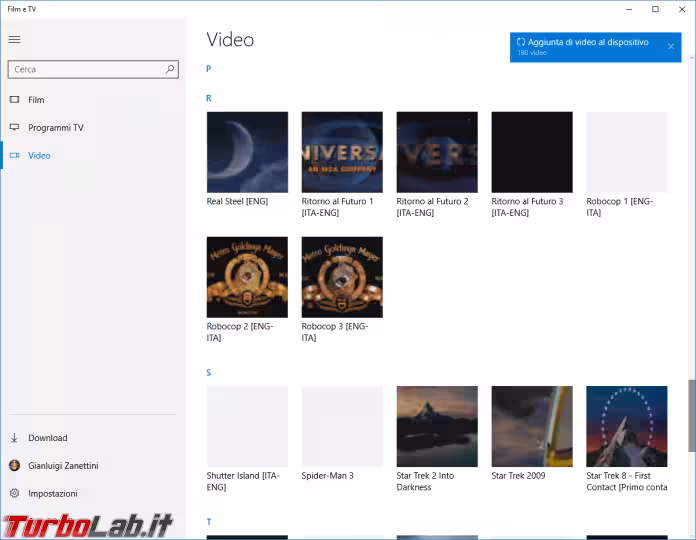
Task: Click the Video camera sidebar icon
Action: pos(15,155)
